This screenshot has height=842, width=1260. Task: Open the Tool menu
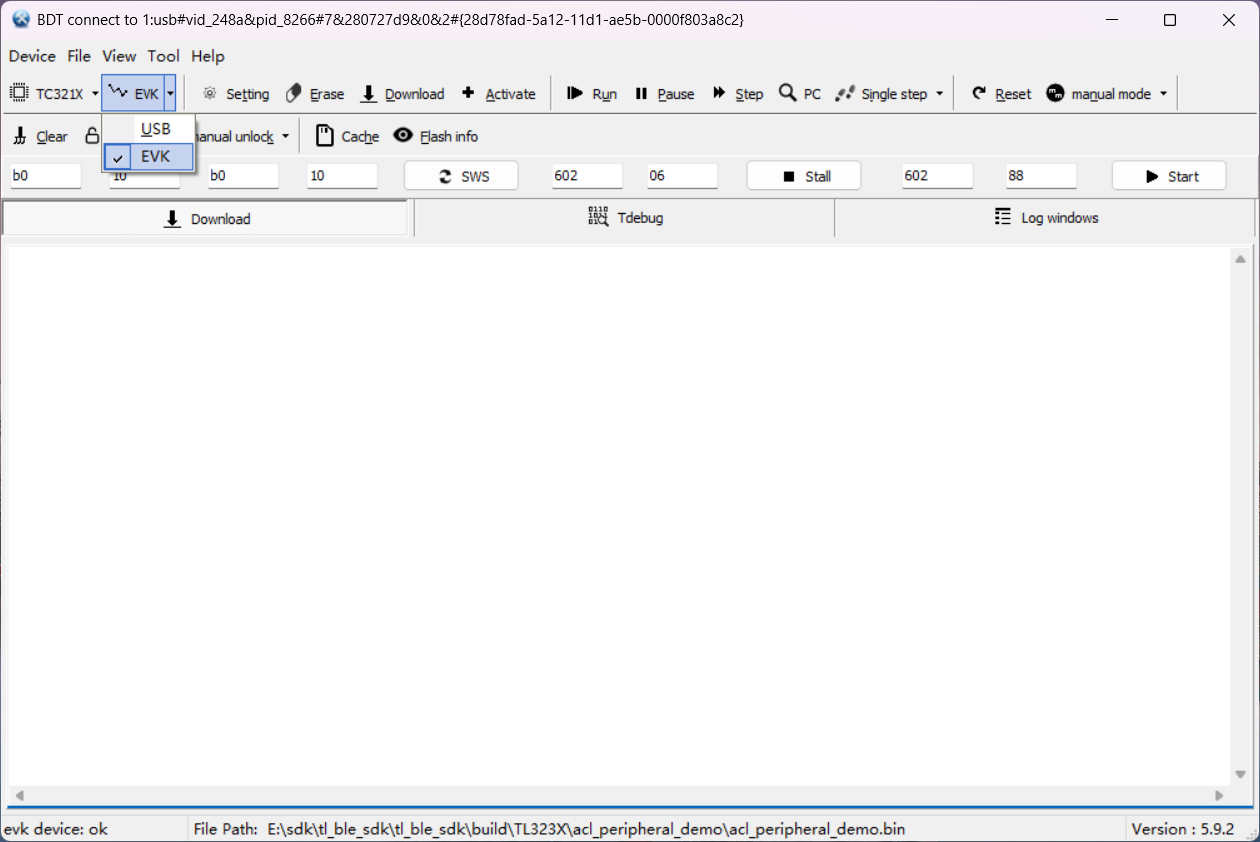[164, 56]
